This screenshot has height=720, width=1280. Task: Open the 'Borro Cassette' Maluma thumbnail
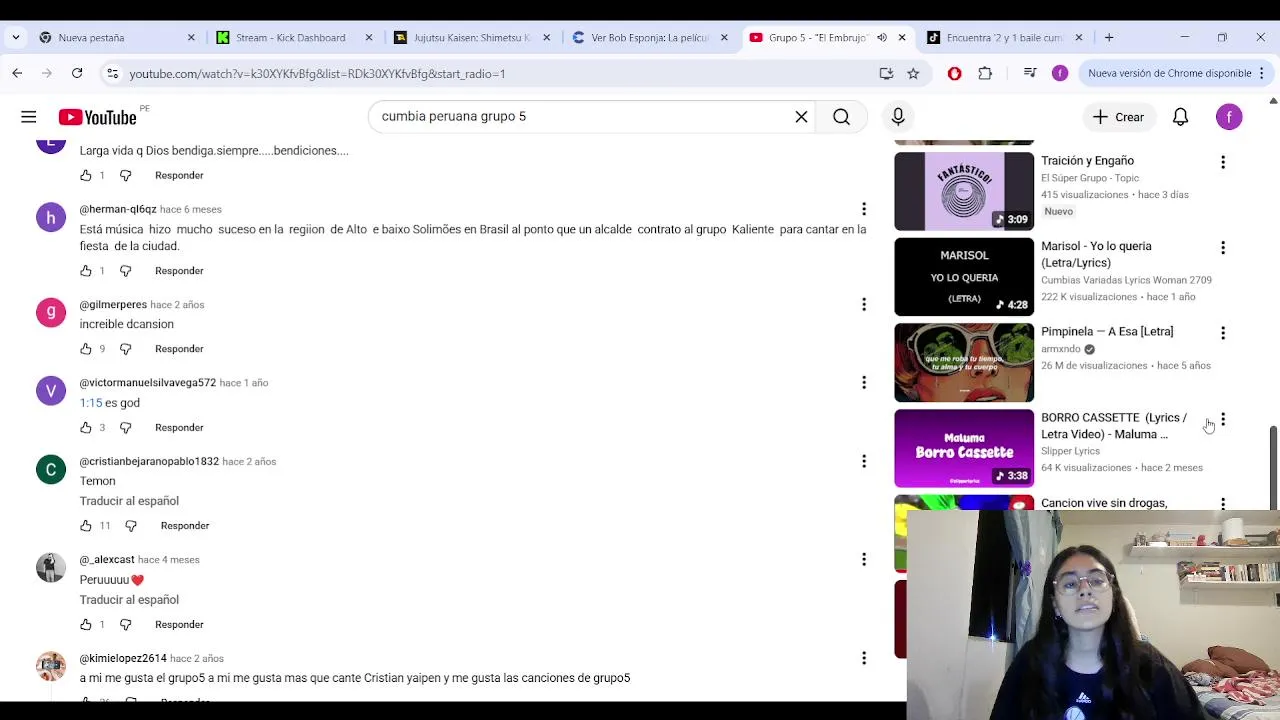point(964,448)
